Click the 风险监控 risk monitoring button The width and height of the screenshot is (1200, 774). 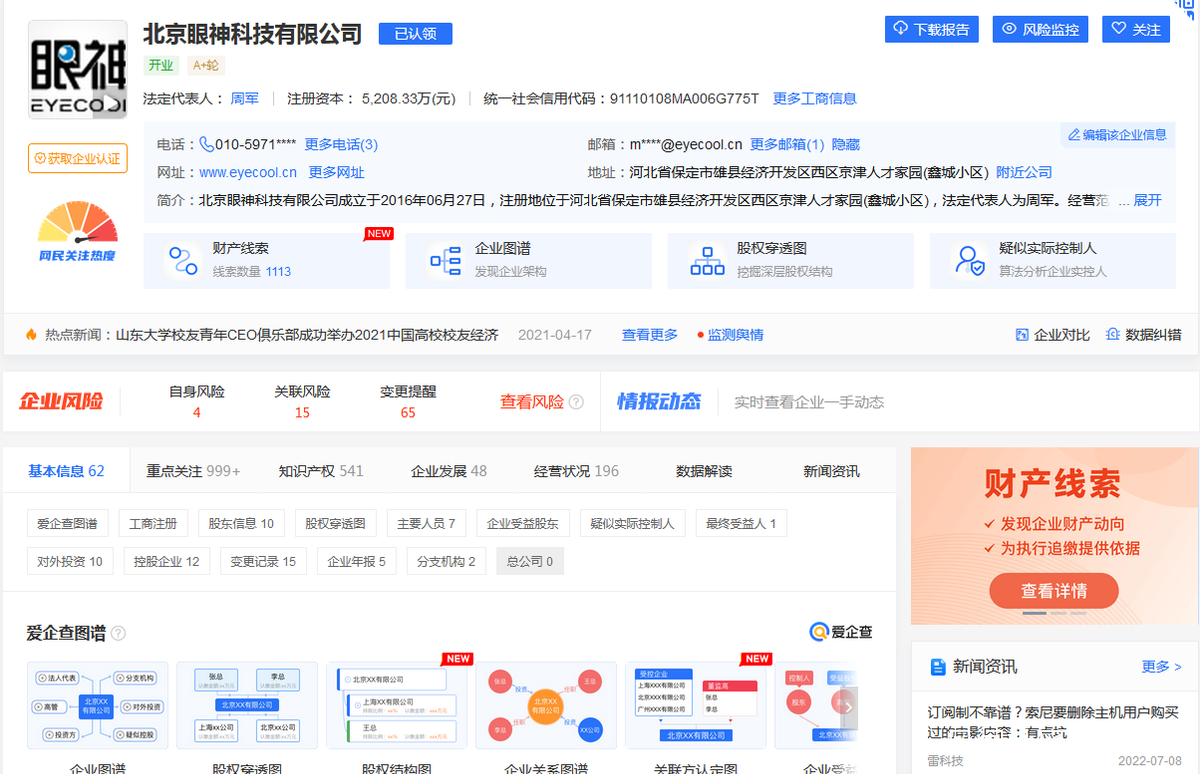tap(1040, 29)
